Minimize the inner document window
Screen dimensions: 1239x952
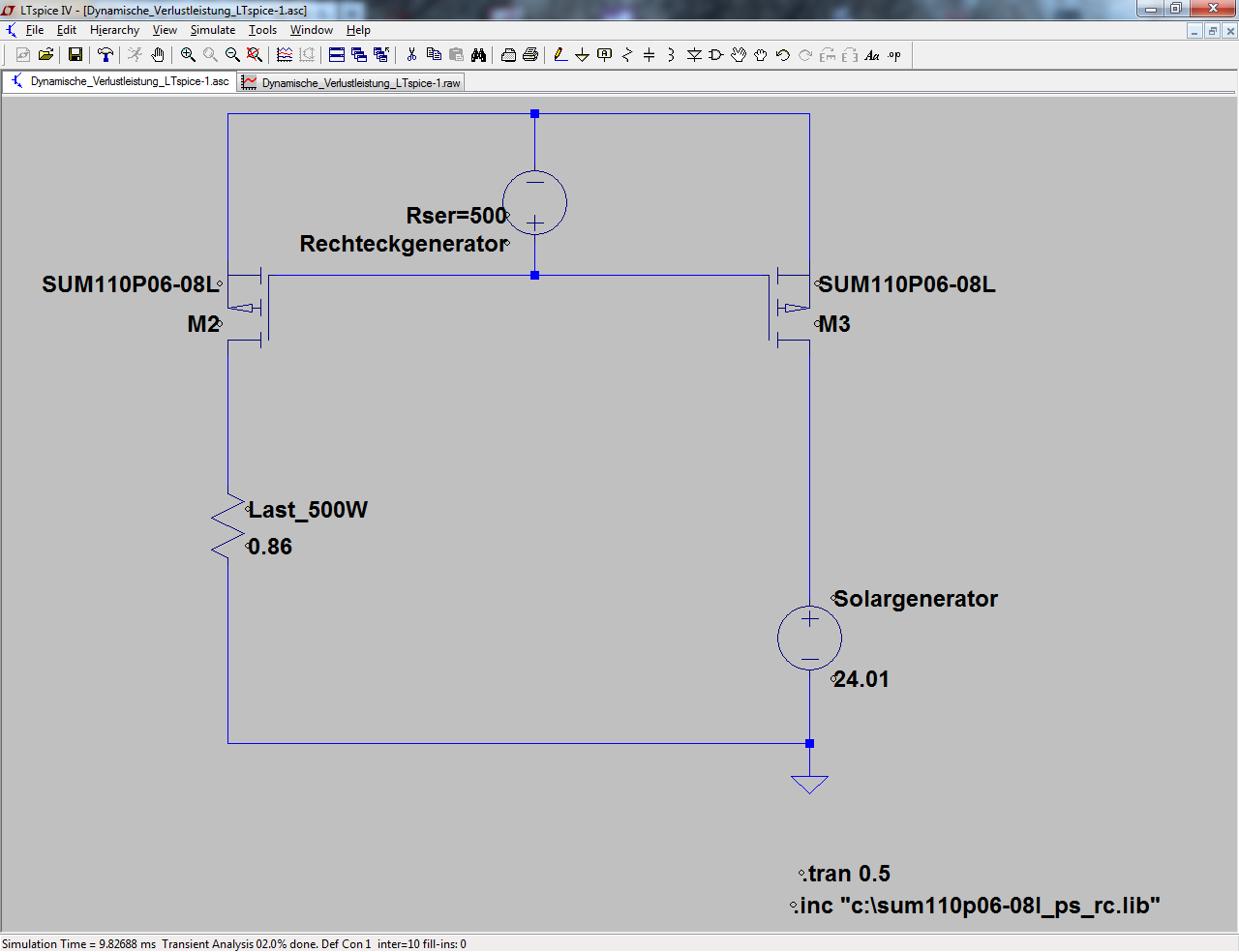pos(1195,31)
